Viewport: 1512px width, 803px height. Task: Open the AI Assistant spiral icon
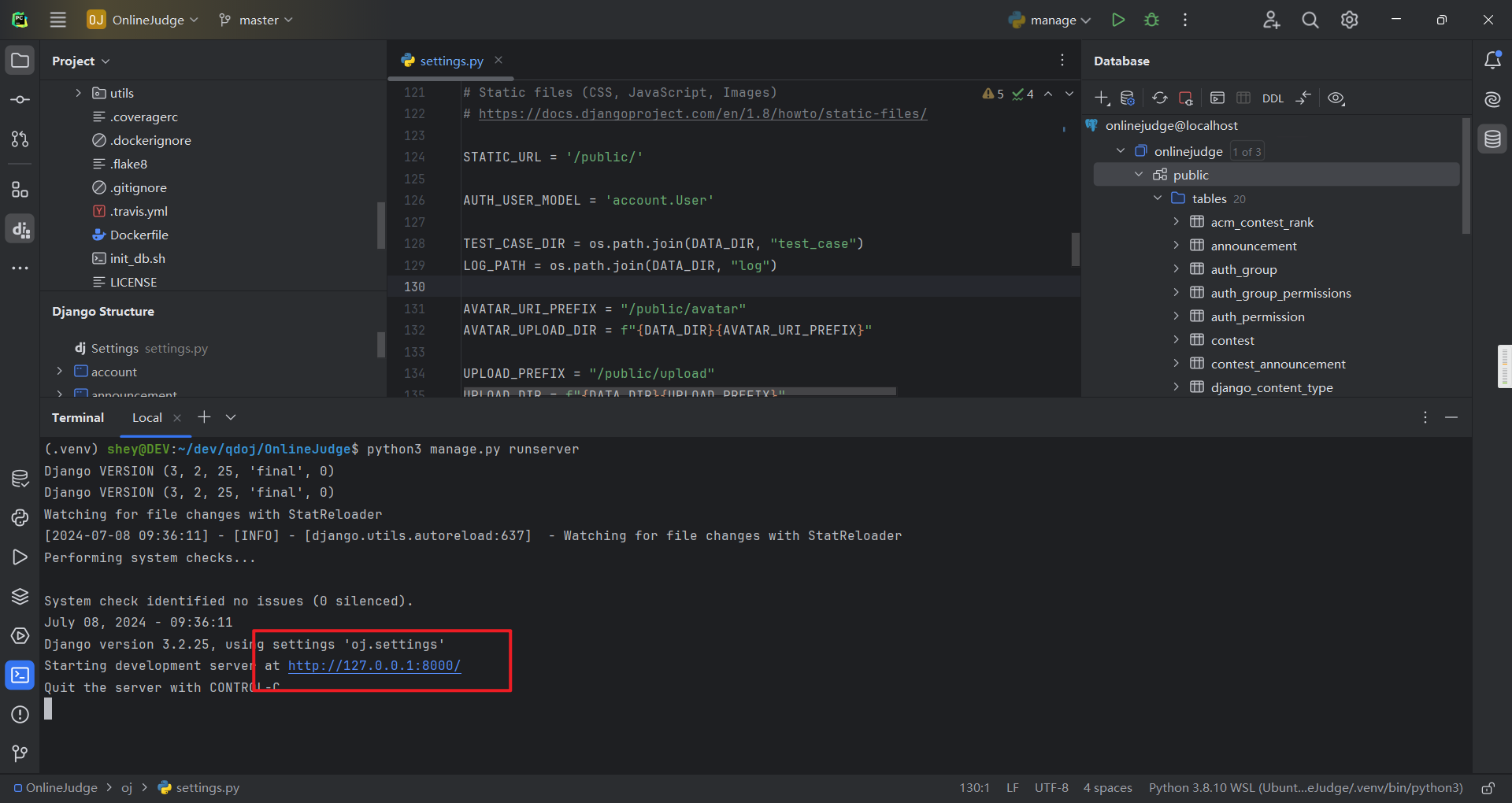coord(1492,100)
